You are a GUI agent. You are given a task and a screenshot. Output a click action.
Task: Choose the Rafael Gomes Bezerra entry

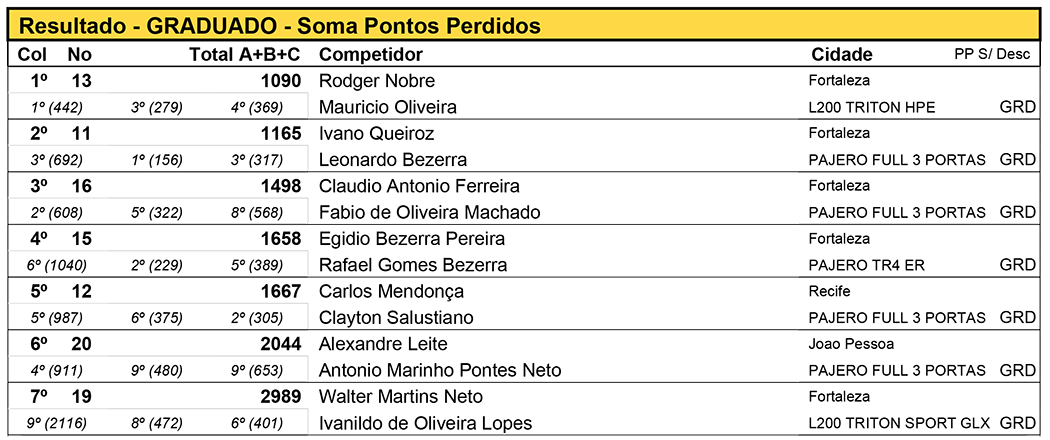(x=412, y=265)
